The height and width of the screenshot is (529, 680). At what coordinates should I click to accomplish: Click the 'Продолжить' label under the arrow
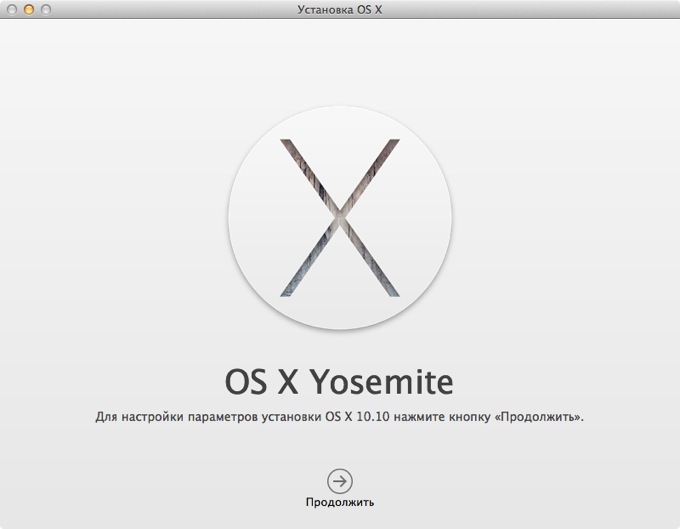click(x=340, y=502)
